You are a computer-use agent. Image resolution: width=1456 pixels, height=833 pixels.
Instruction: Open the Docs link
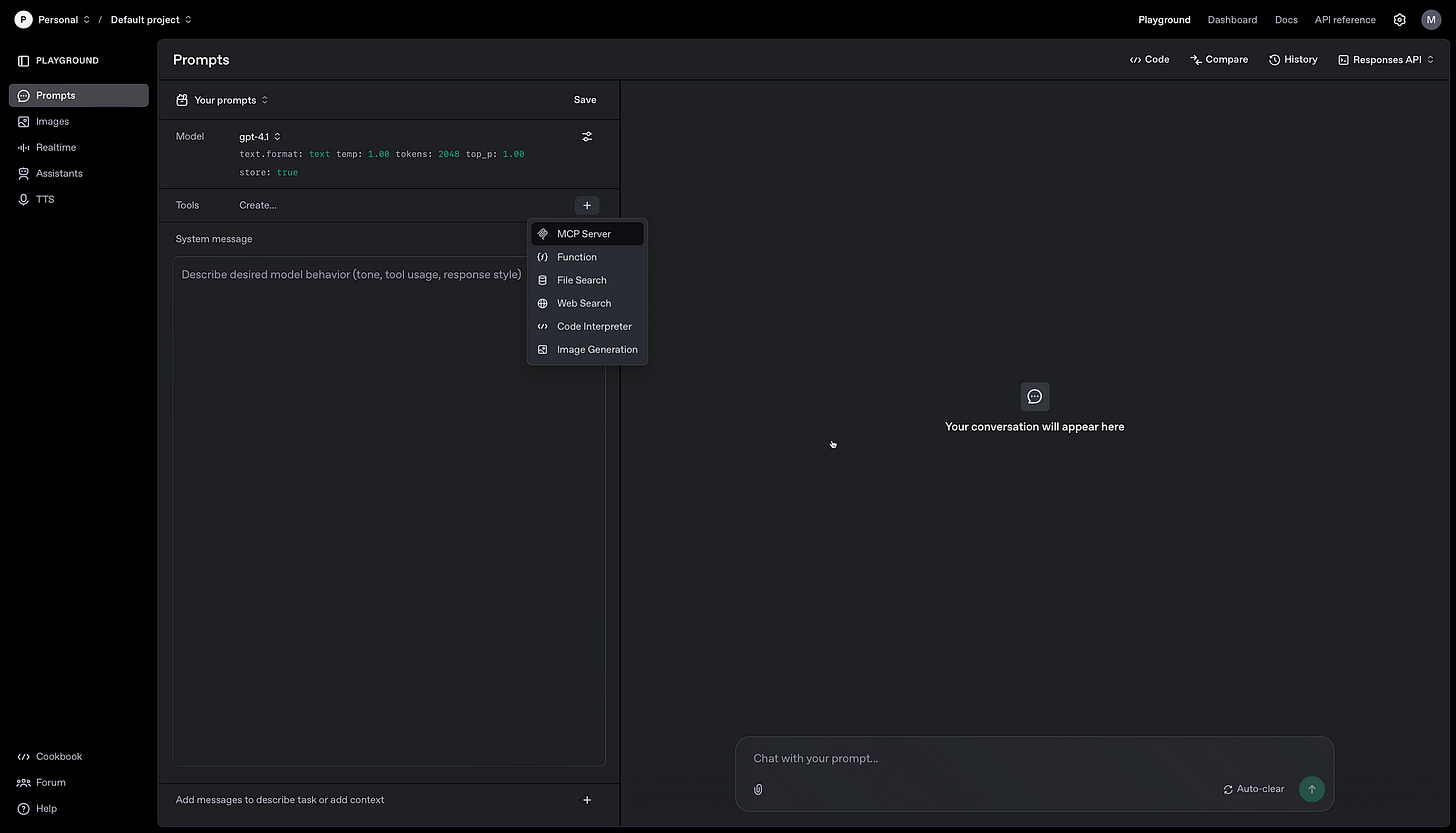[1286, 20]
